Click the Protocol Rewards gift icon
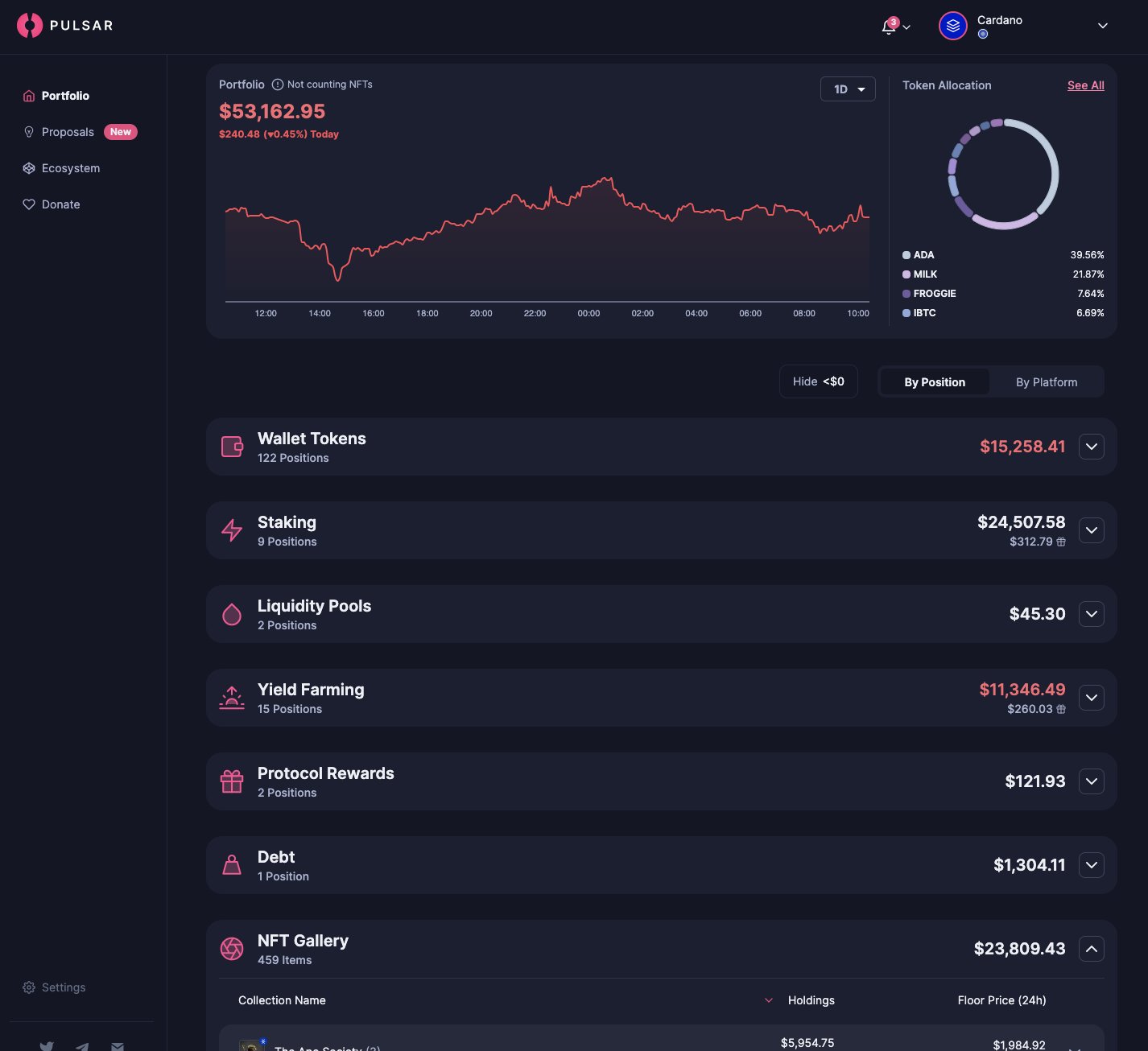 click(x=232, y=781)
